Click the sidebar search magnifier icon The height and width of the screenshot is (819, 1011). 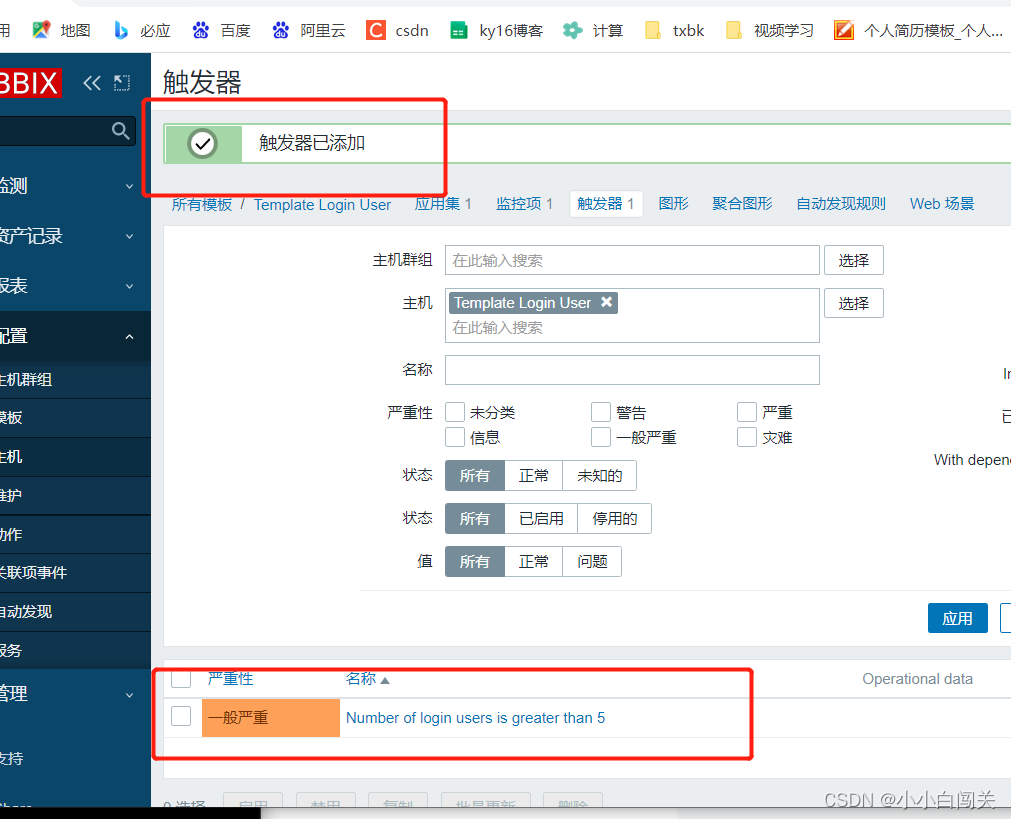[121, 131]
